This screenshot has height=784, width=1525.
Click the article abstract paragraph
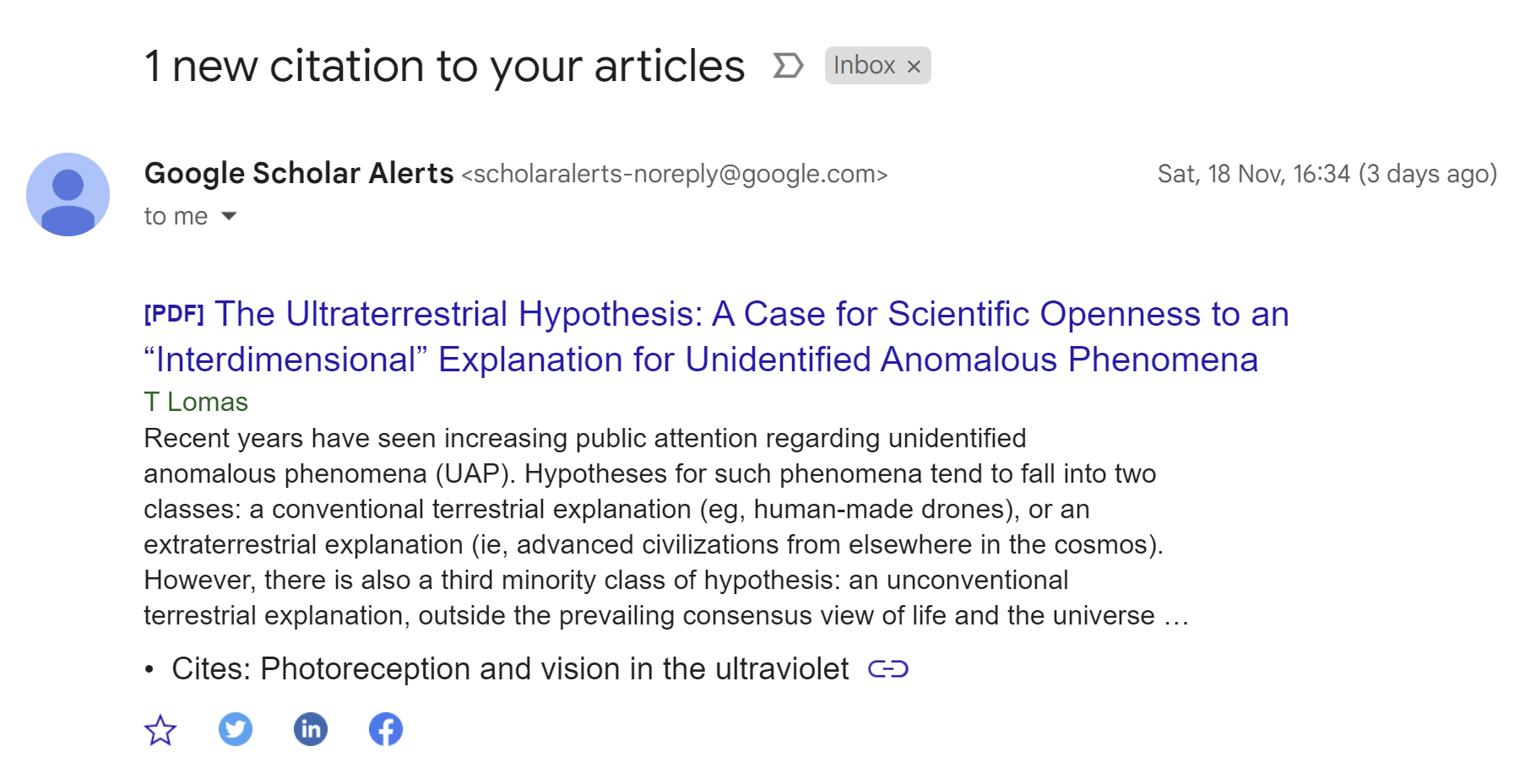(x=650, y=527)
